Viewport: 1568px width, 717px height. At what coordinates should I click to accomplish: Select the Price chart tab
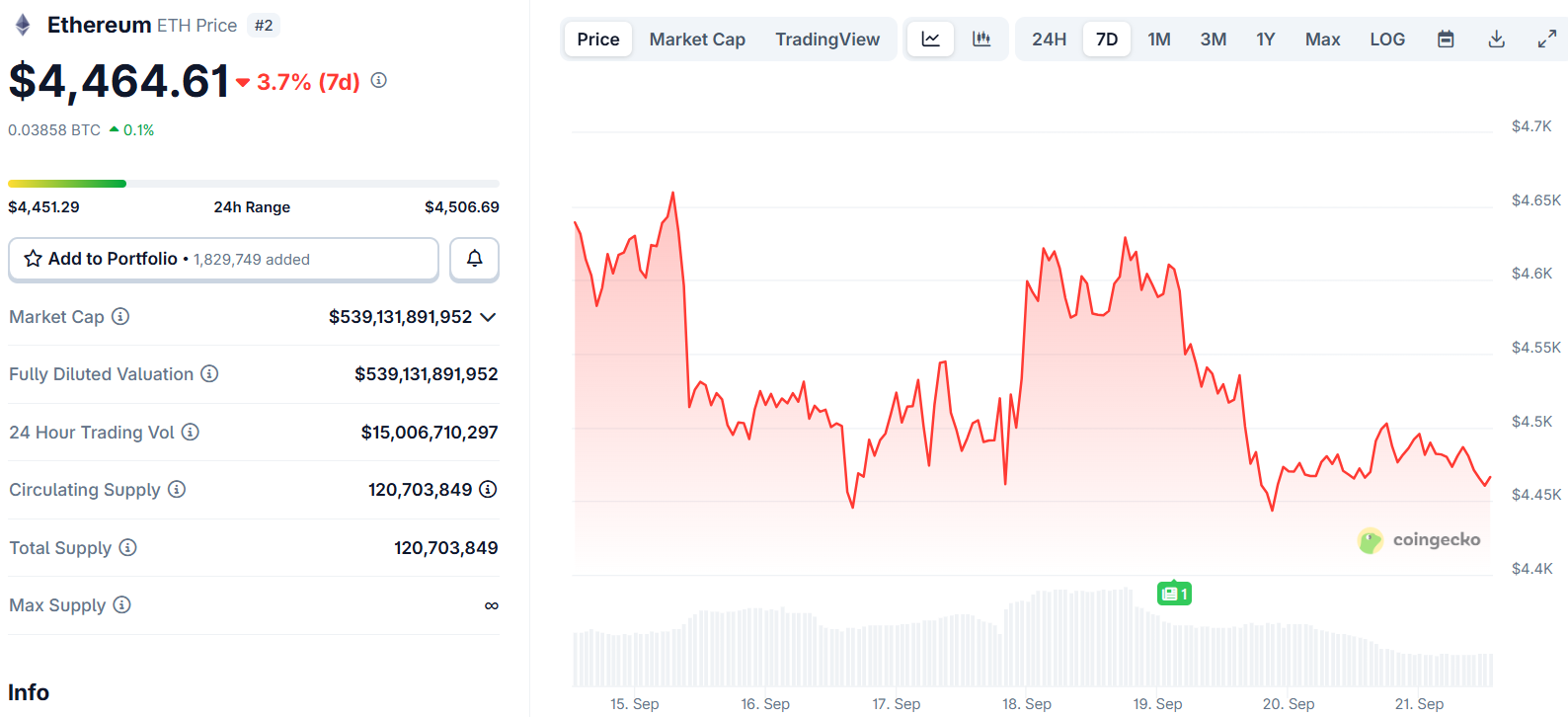(598, 40)
